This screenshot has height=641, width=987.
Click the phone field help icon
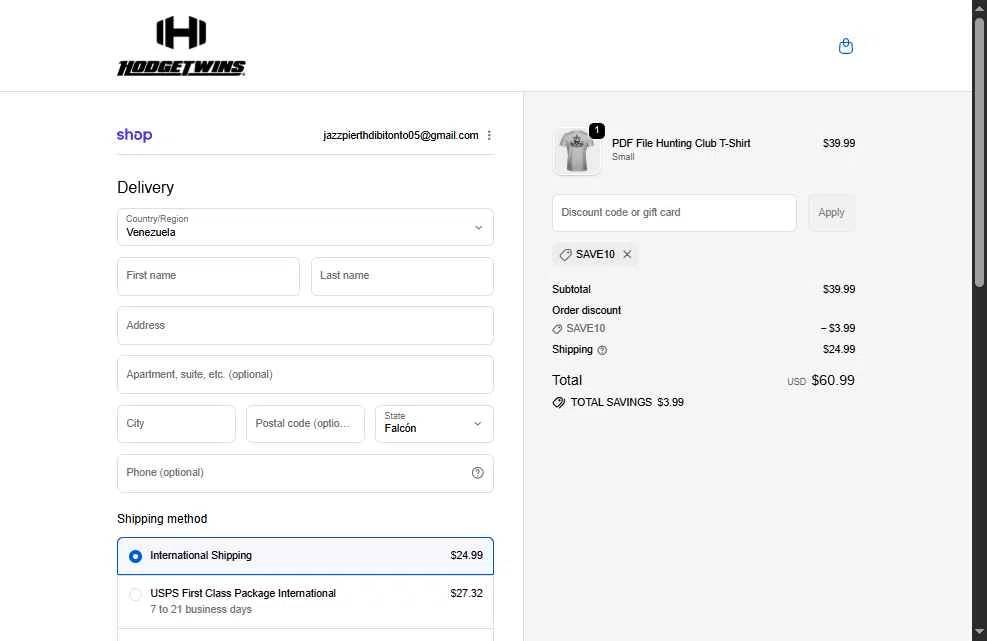[x=478, y=473]
